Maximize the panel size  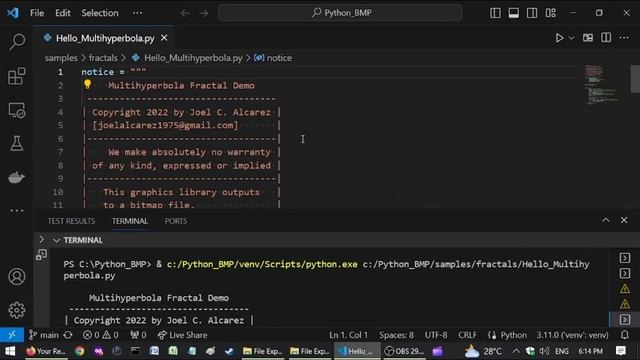tap(606, 220)
